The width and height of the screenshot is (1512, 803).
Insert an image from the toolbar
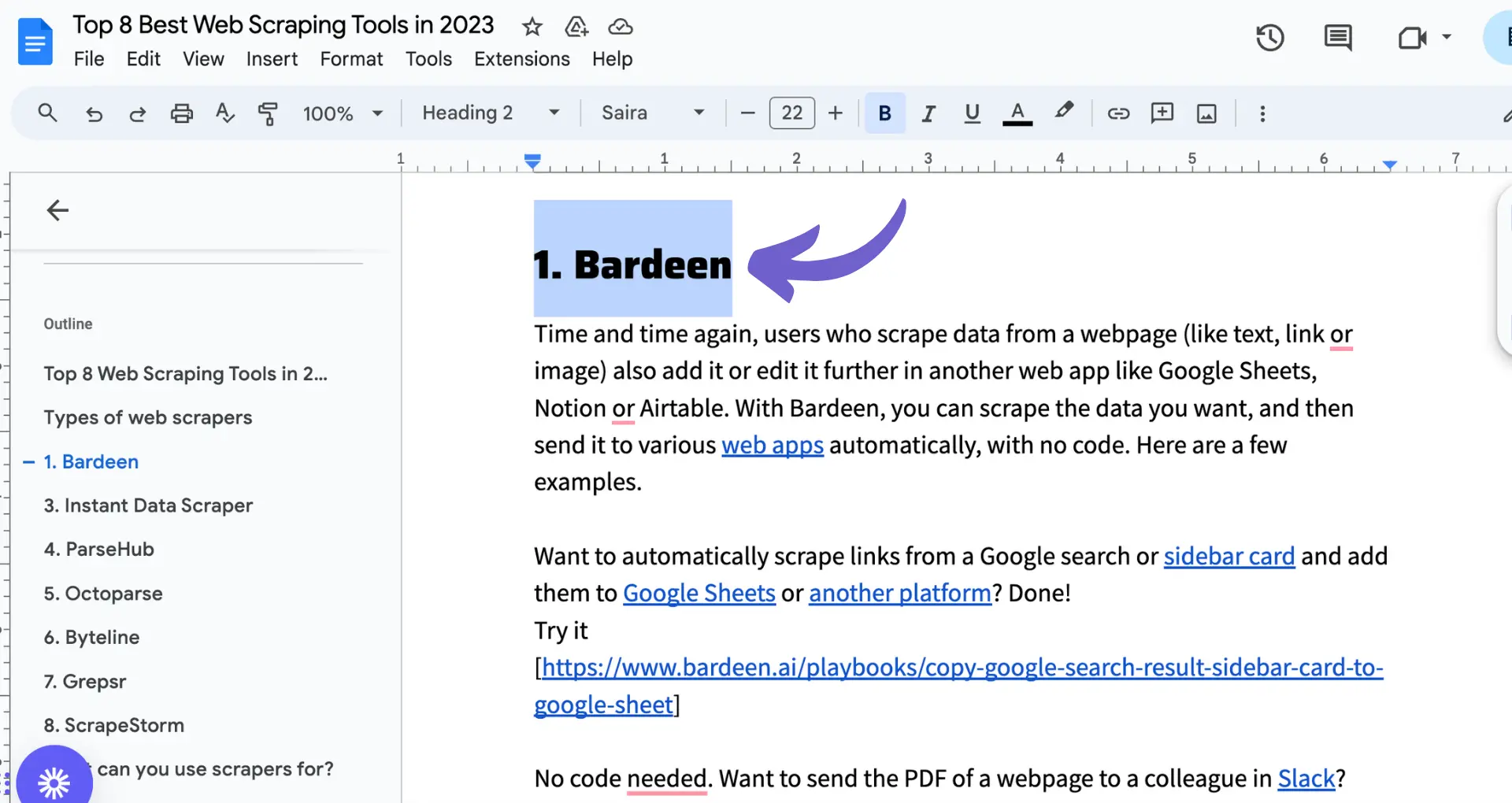[1206, 113]
